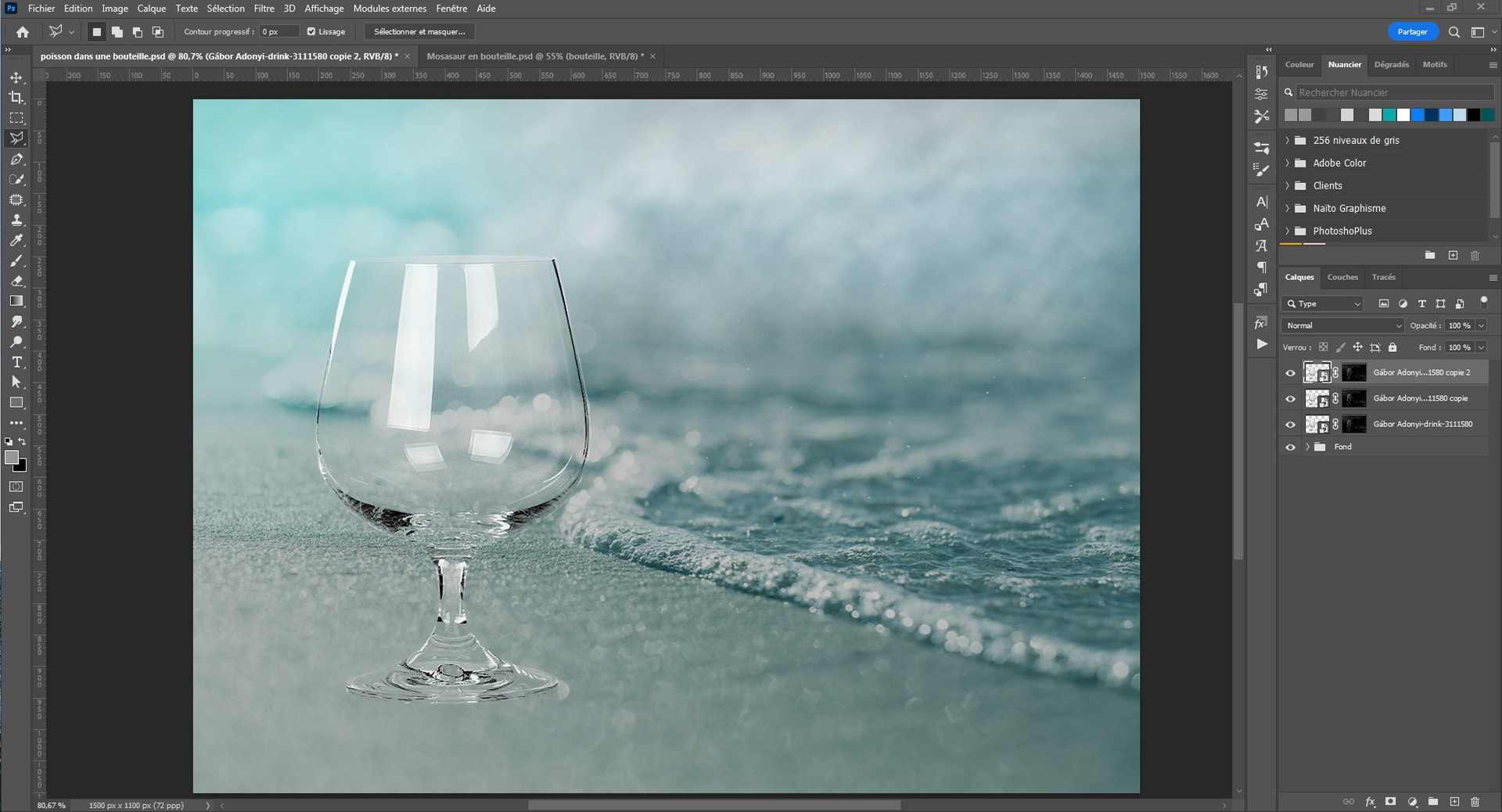The image size is (1502, 812).
Task: Select the Dodge tool
Action: tap(16, 342)
